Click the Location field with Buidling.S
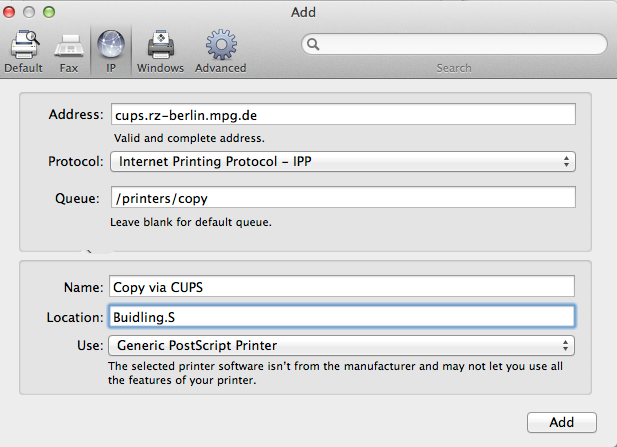 342,316
